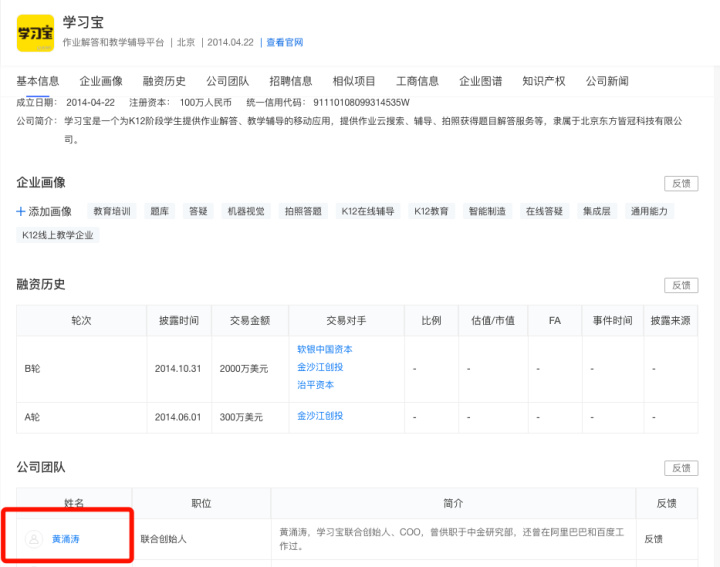The image size is (720, 567).
Task: Click the 学习宝 yellow logo
Action: point(35,33)
